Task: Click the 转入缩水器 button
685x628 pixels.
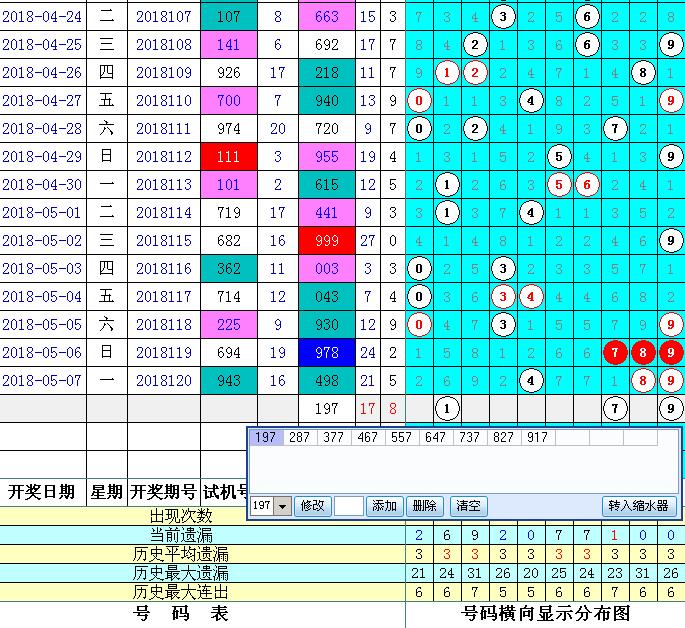Action: [x=638, y=506]
